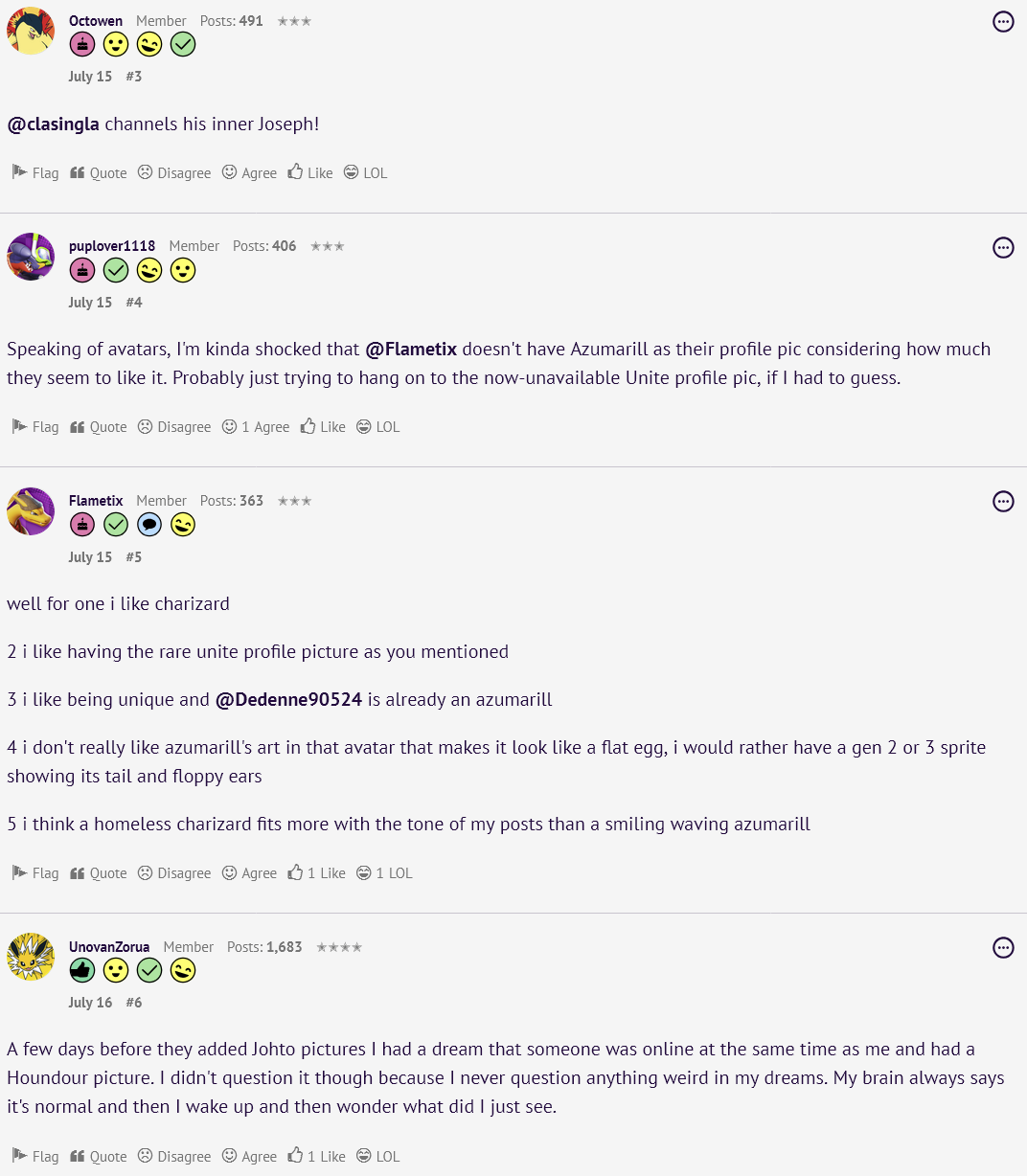Open the ellipsis menu on Flametix's post
The image size is (1027, 1176).
[1003, 501]
